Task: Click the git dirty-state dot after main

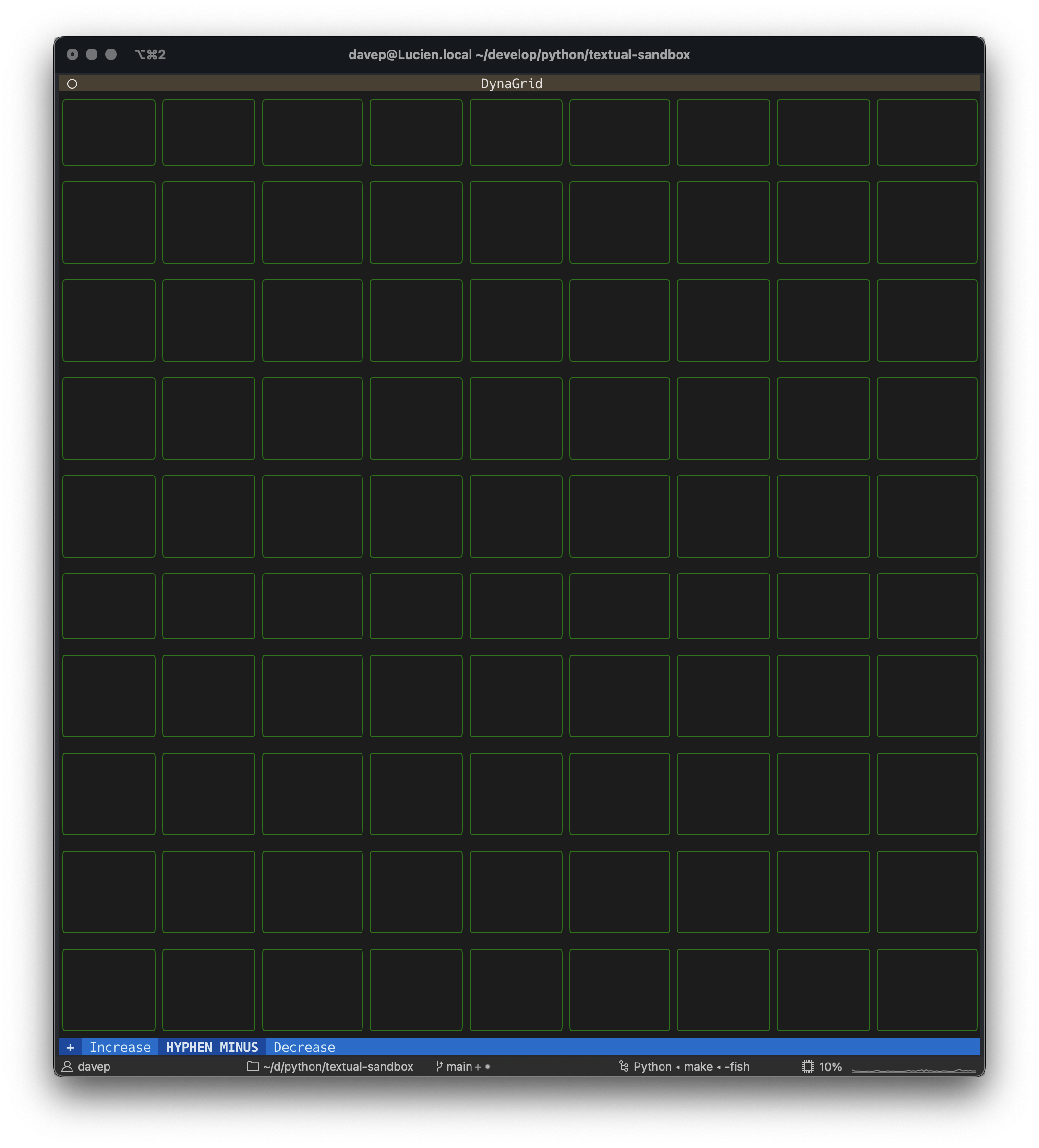Action: 487,1066
